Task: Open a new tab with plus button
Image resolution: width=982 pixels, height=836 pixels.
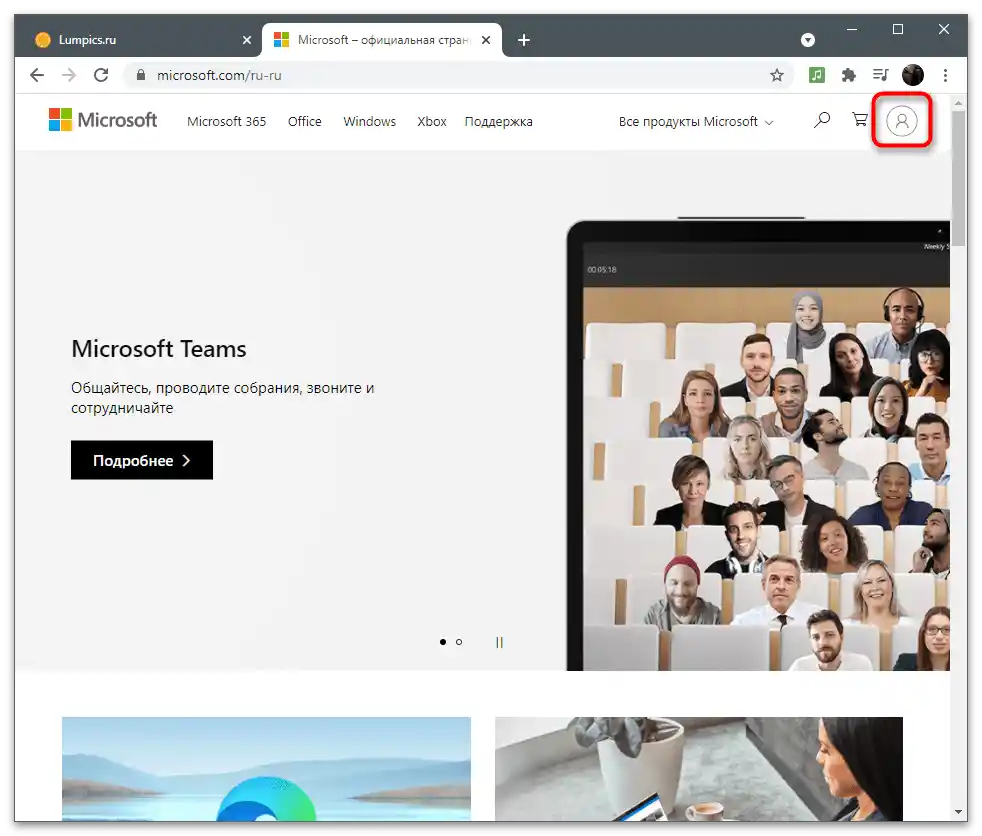Action: click(x=524, y=40)
